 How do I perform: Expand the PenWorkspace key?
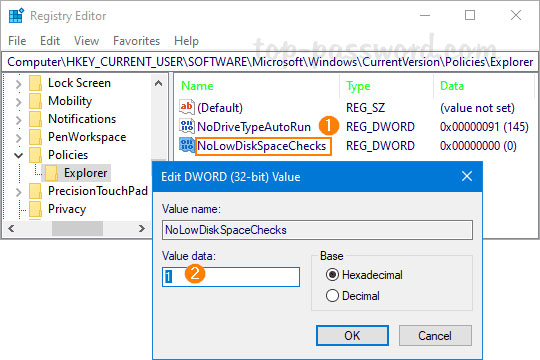19,137
